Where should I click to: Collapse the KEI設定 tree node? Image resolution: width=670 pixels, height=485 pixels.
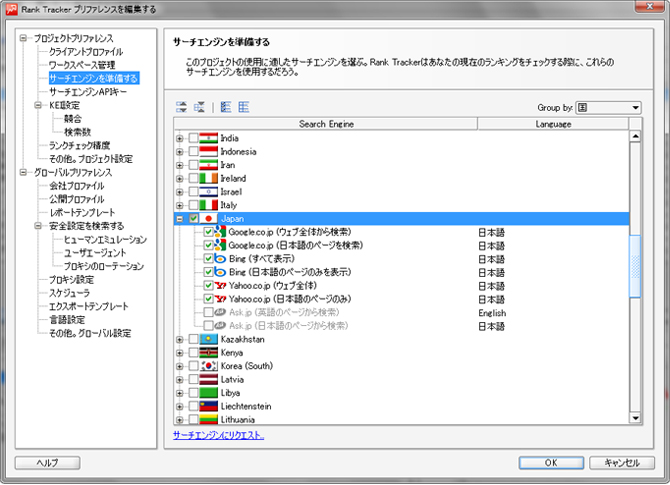click(x=38, y=105)
